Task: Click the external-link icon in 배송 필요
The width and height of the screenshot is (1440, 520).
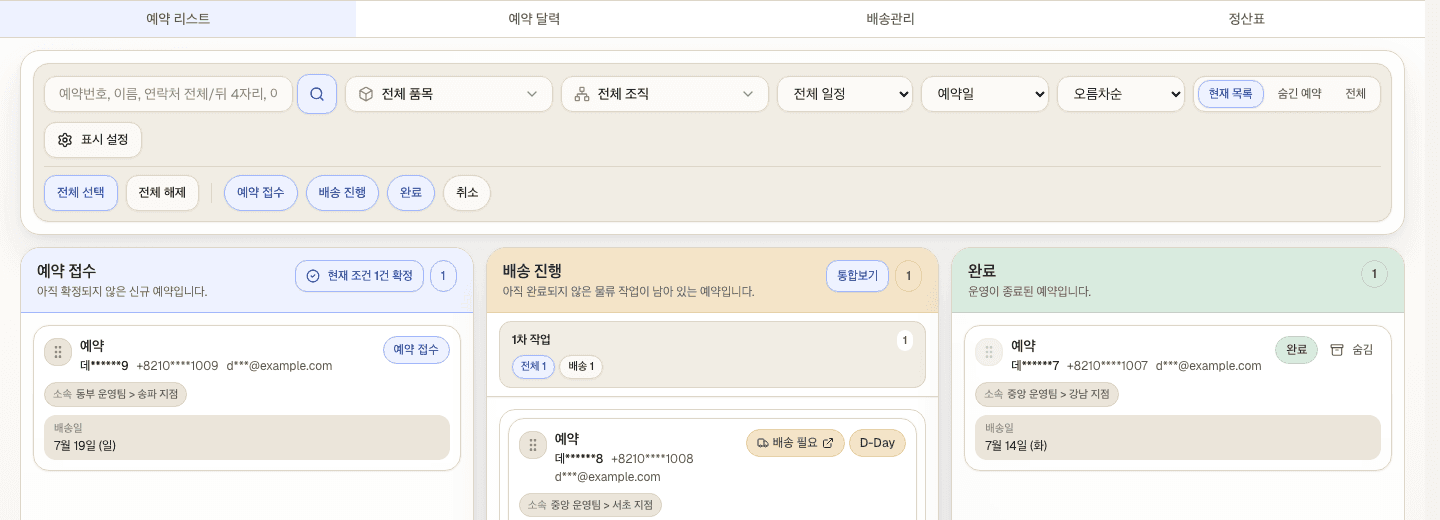Action: 827,443
